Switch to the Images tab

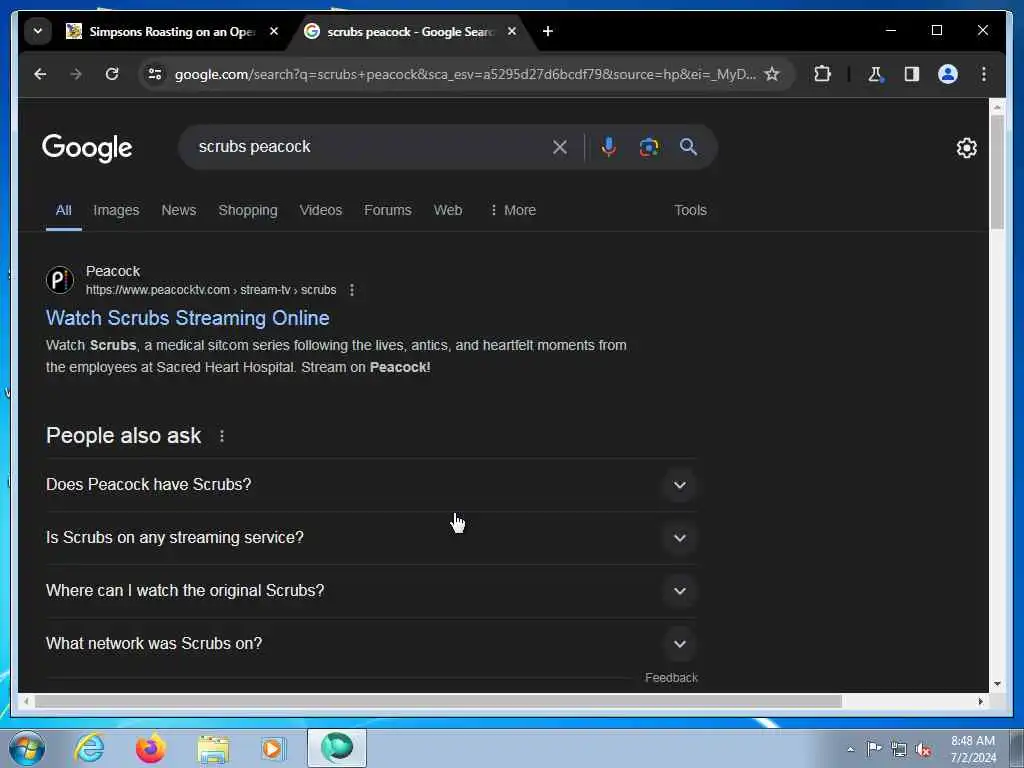click(116, 210)
